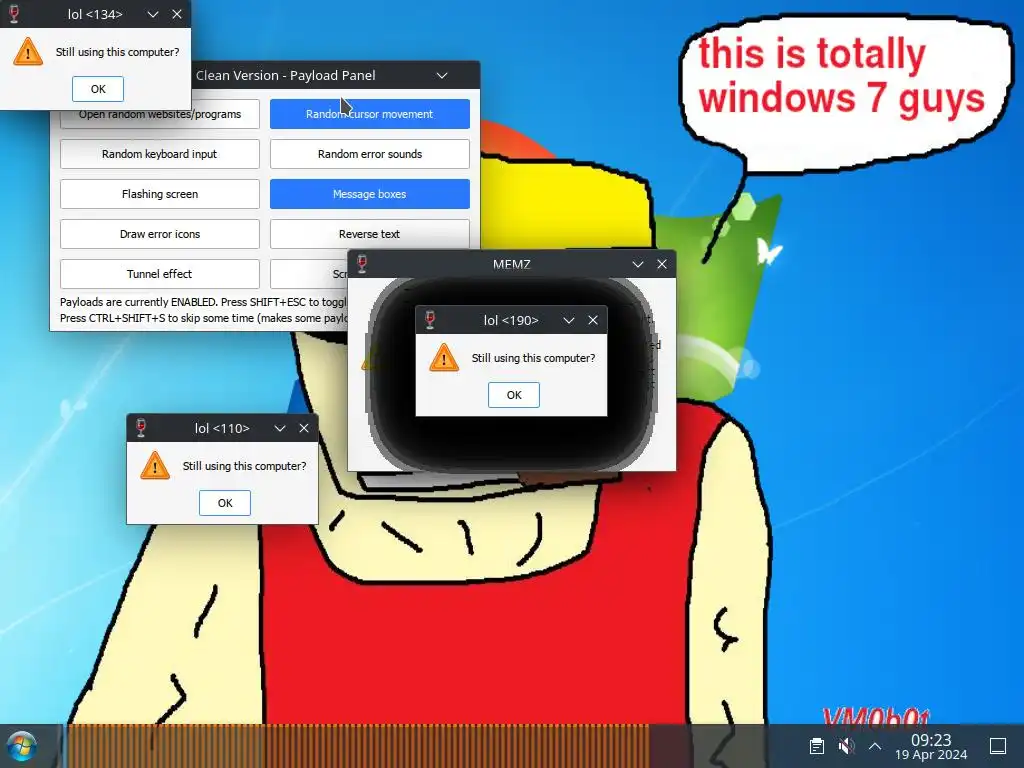Enable Draw error icons payload
Viewport: 1024px width, 768px height.
click(159, 234)
